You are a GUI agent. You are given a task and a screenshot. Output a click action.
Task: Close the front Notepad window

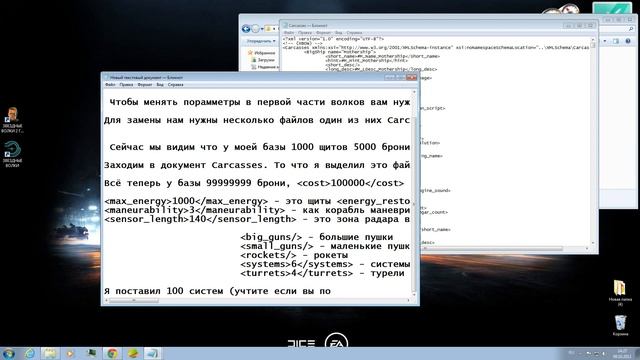click(411, 77)
